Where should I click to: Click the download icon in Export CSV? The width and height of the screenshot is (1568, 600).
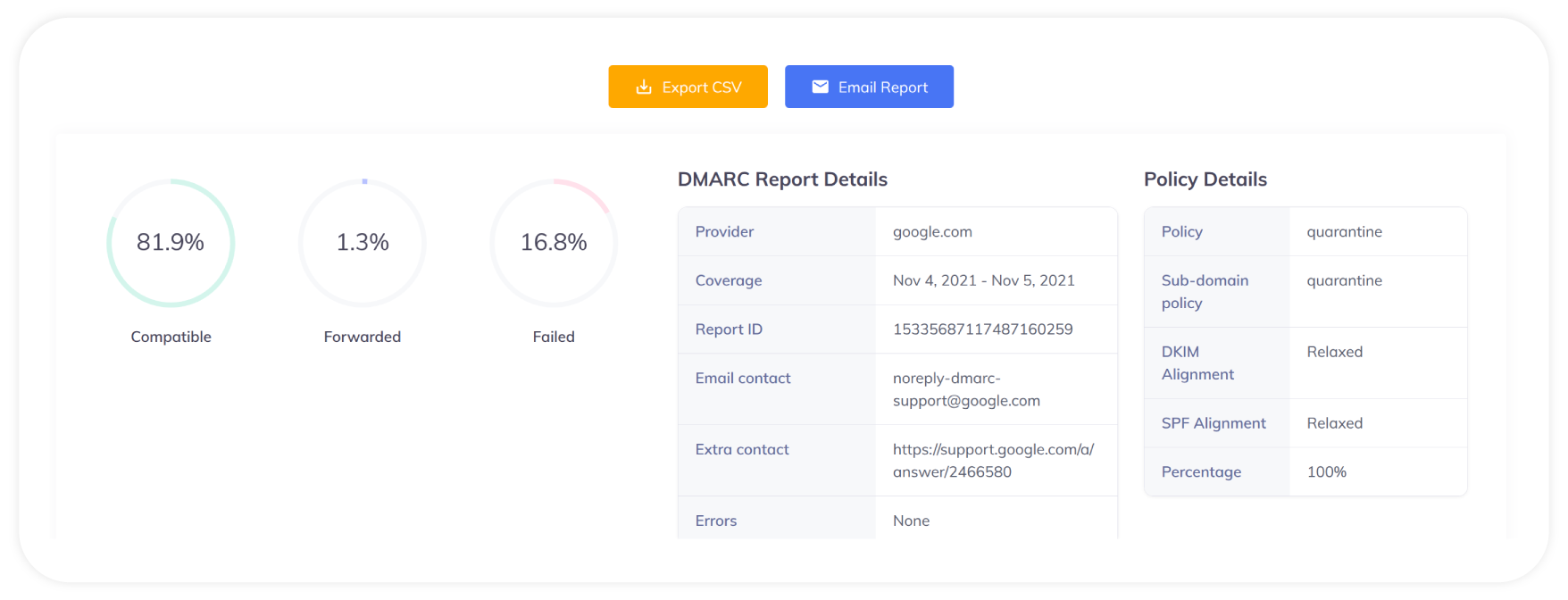(x=643, y=87)
